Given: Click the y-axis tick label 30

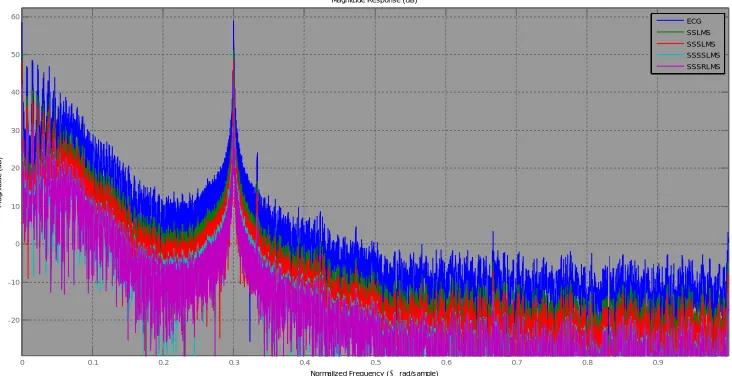Looking at the screenshot, I should pyautogui.click(x=14, y=130).
